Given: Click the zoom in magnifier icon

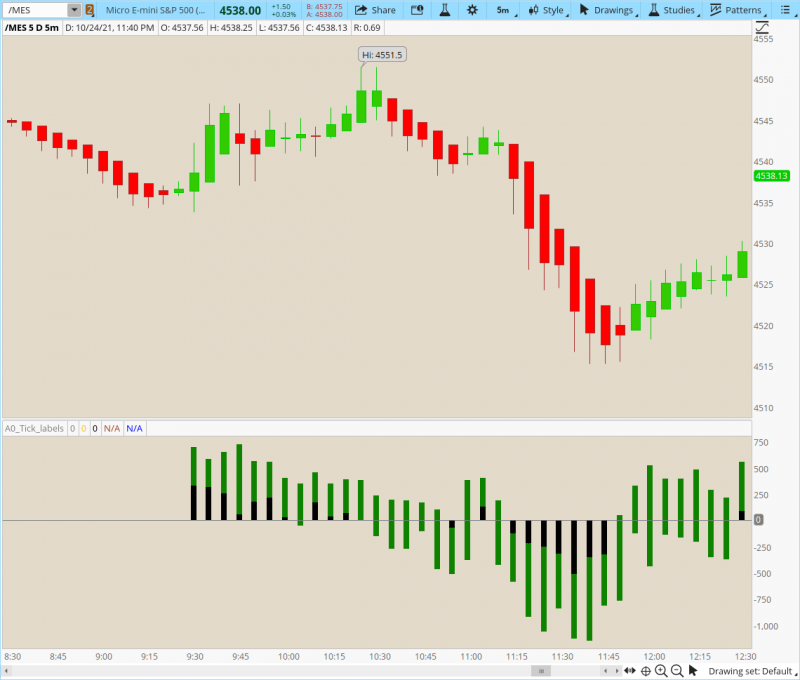Looking at the screenshot, I should coord(661,671).
